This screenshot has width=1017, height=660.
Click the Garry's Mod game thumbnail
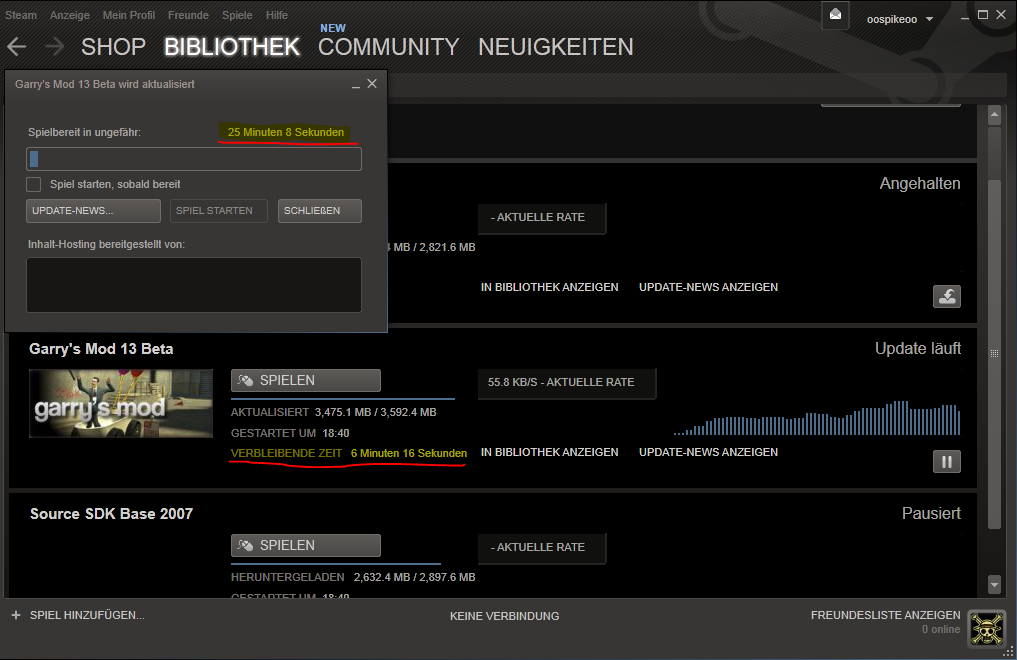(x=121, y=403)
